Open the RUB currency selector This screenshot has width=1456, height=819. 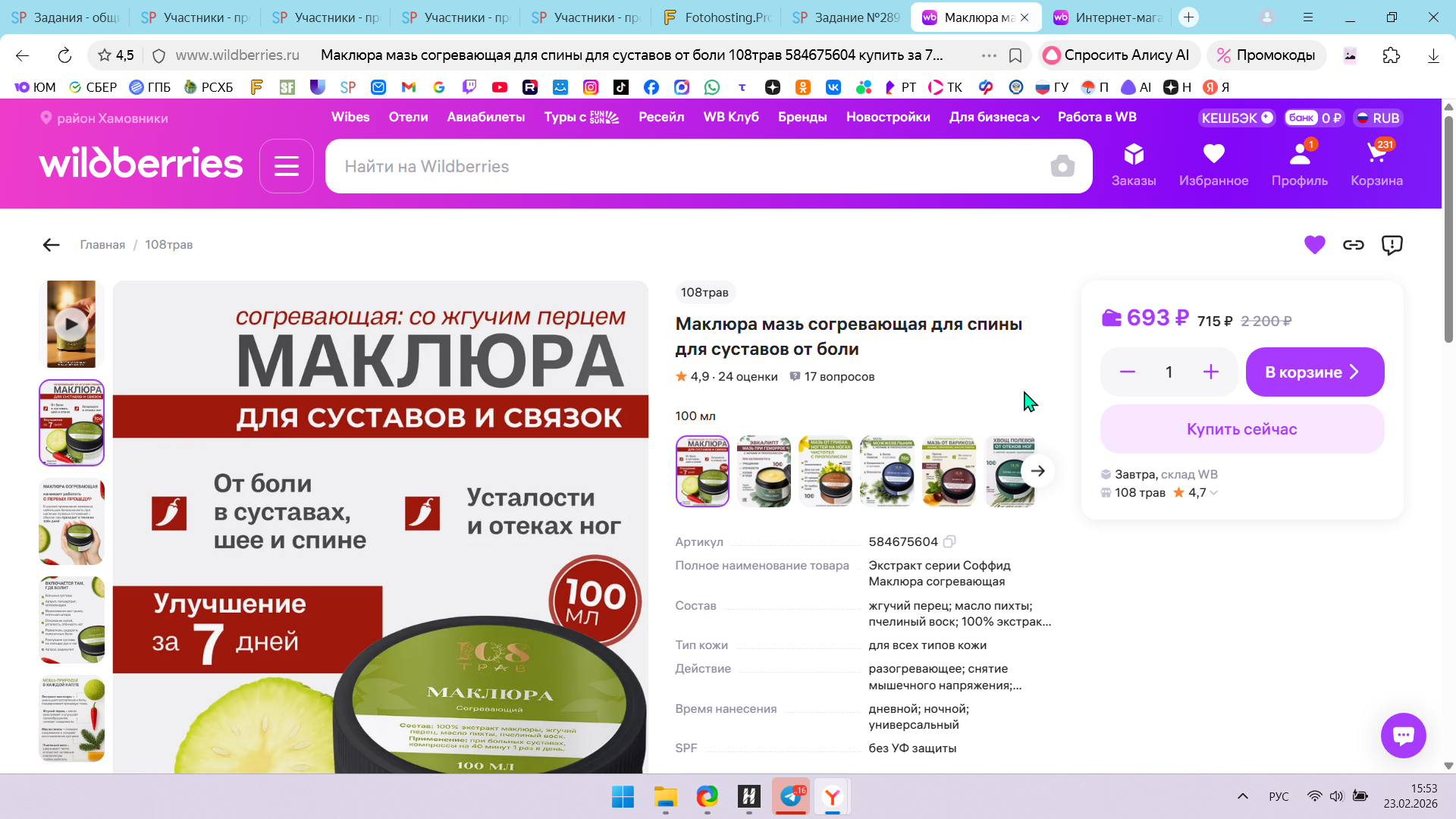point(1378,118)
